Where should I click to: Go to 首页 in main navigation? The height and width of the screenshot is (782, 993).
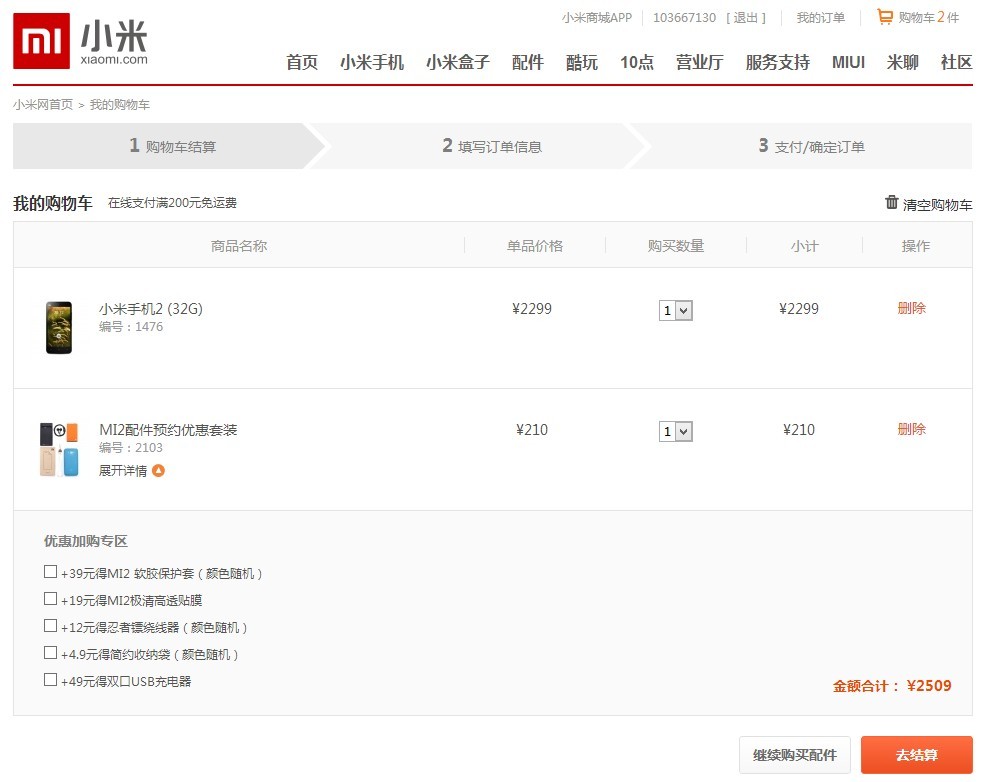(x=301, y=62)
